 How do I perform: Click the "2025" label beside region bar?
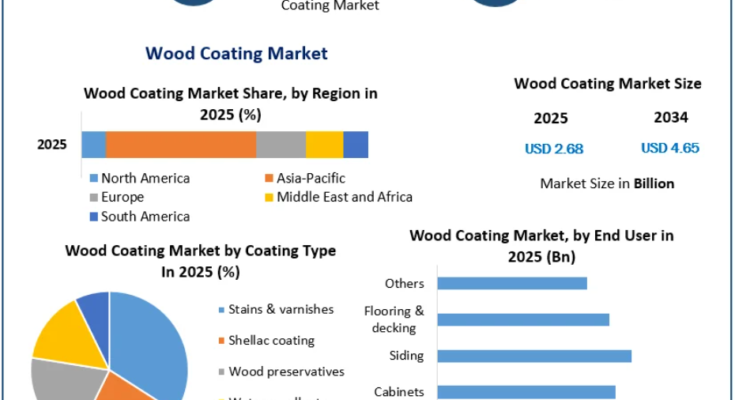coord(52,144)
